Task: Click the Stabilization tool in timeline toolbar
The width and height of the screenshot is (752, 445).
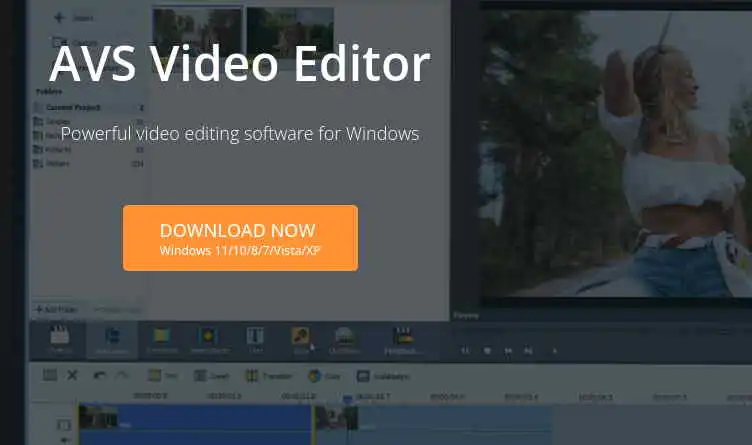Action: click(x=383, y=376)
